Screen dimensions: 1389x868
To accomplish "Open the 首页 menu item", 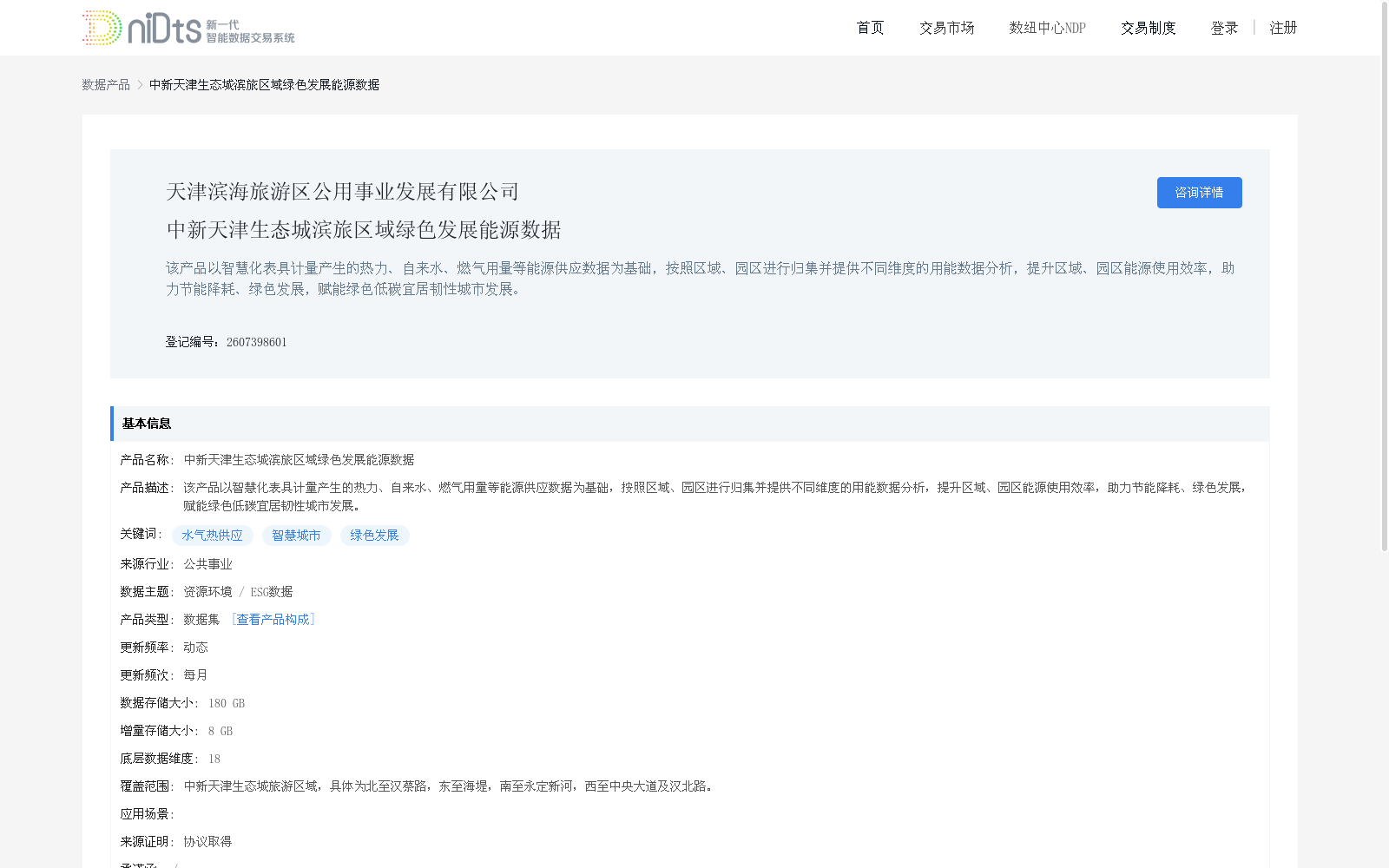I will tap(870, 28).
